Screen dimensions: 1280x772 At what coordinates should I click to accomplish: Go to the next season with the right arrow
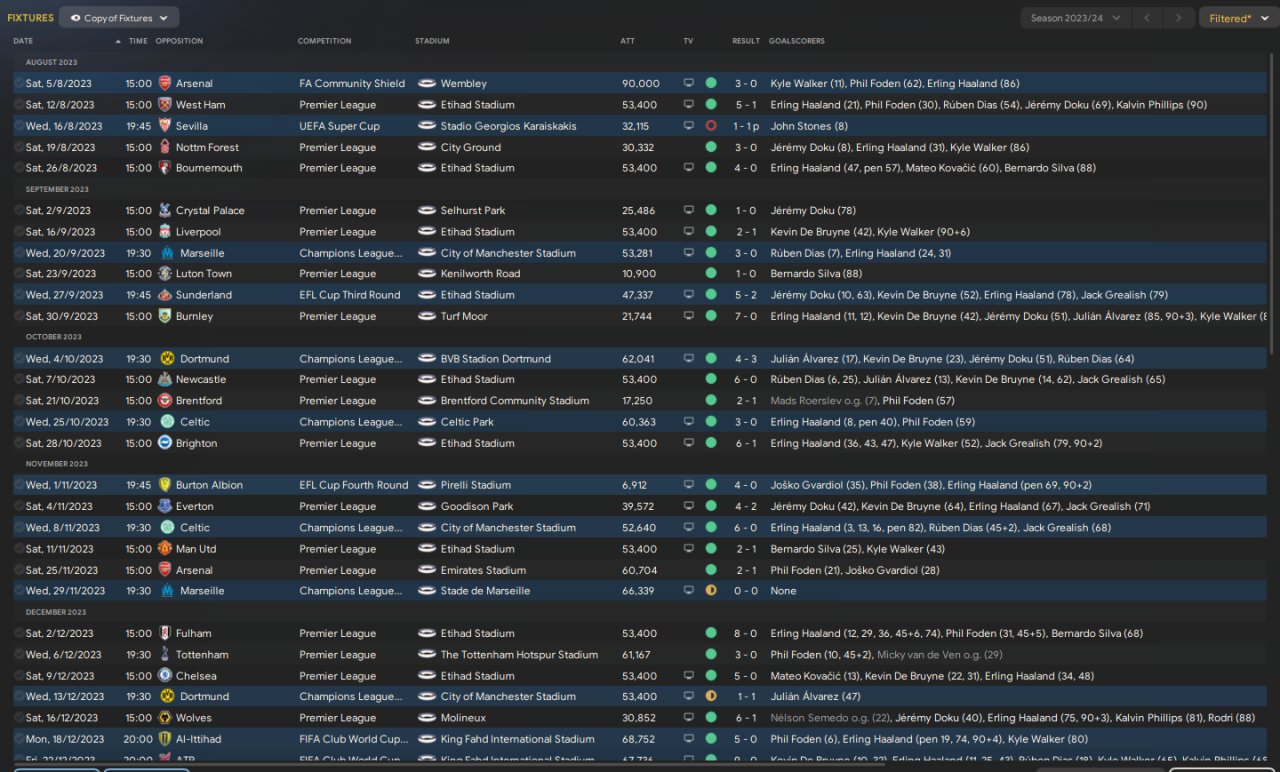click(x=1180, y=18)
